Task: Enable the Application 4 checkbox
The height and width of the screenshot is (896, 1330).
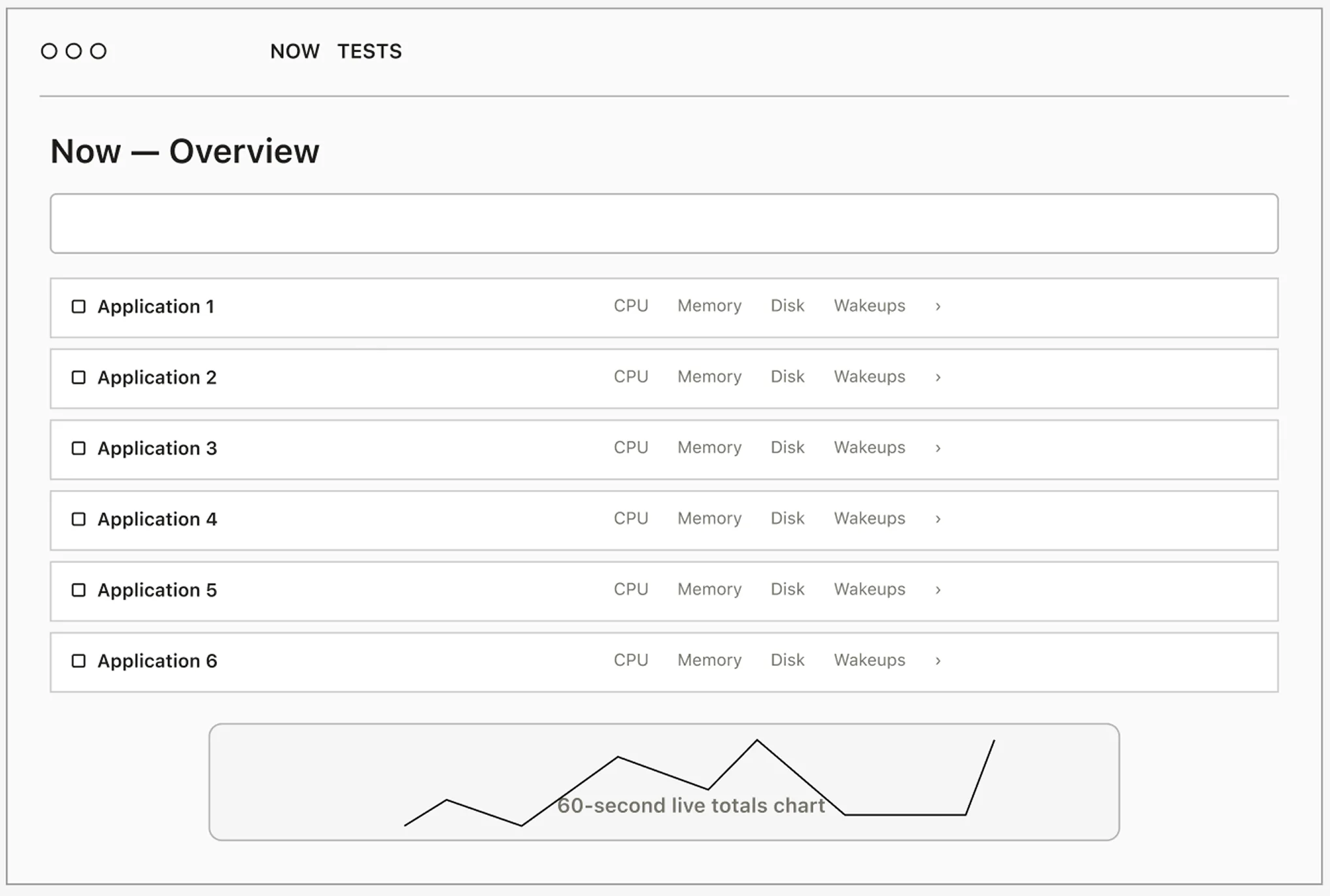Action: click(78, 519)
